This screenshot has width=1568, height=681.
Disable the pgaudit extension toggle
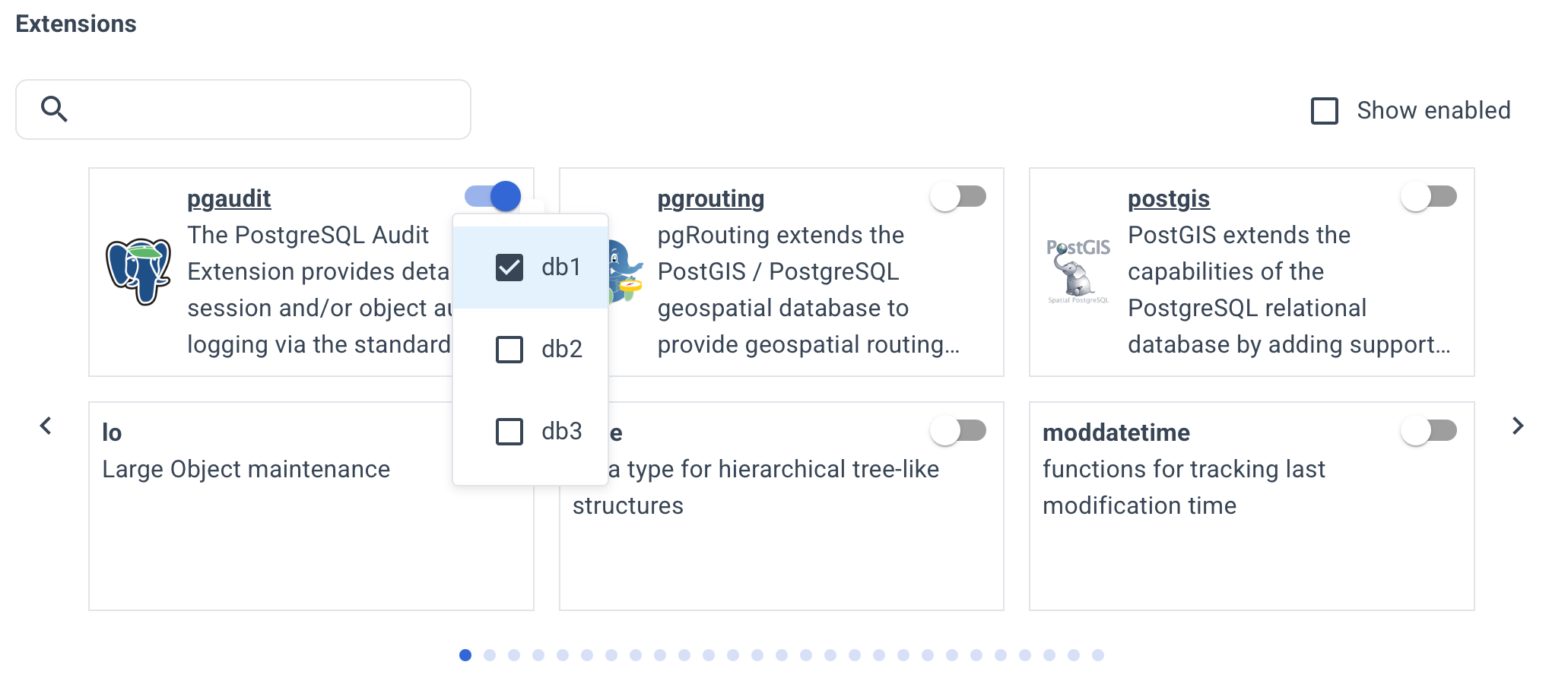point(493,197)
